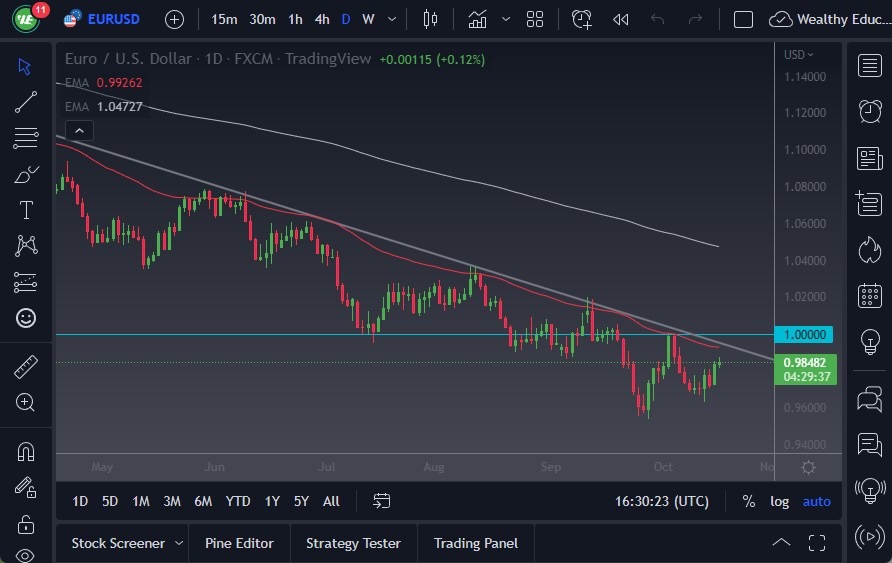Switch to the Strategy Tester tab
The height and width of the screenshot is (563, 892).
pyautogui.click(x=353, y=543)
